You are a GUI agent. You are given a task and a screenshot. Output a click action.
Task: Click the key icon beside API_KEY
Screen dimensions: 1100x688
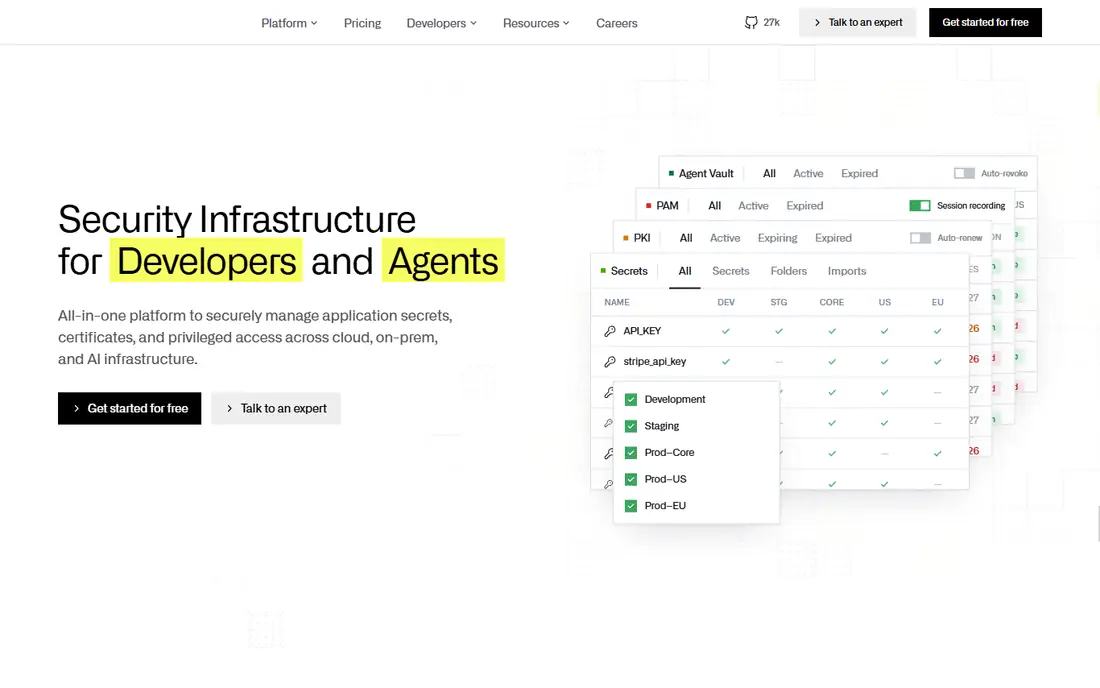610,331
